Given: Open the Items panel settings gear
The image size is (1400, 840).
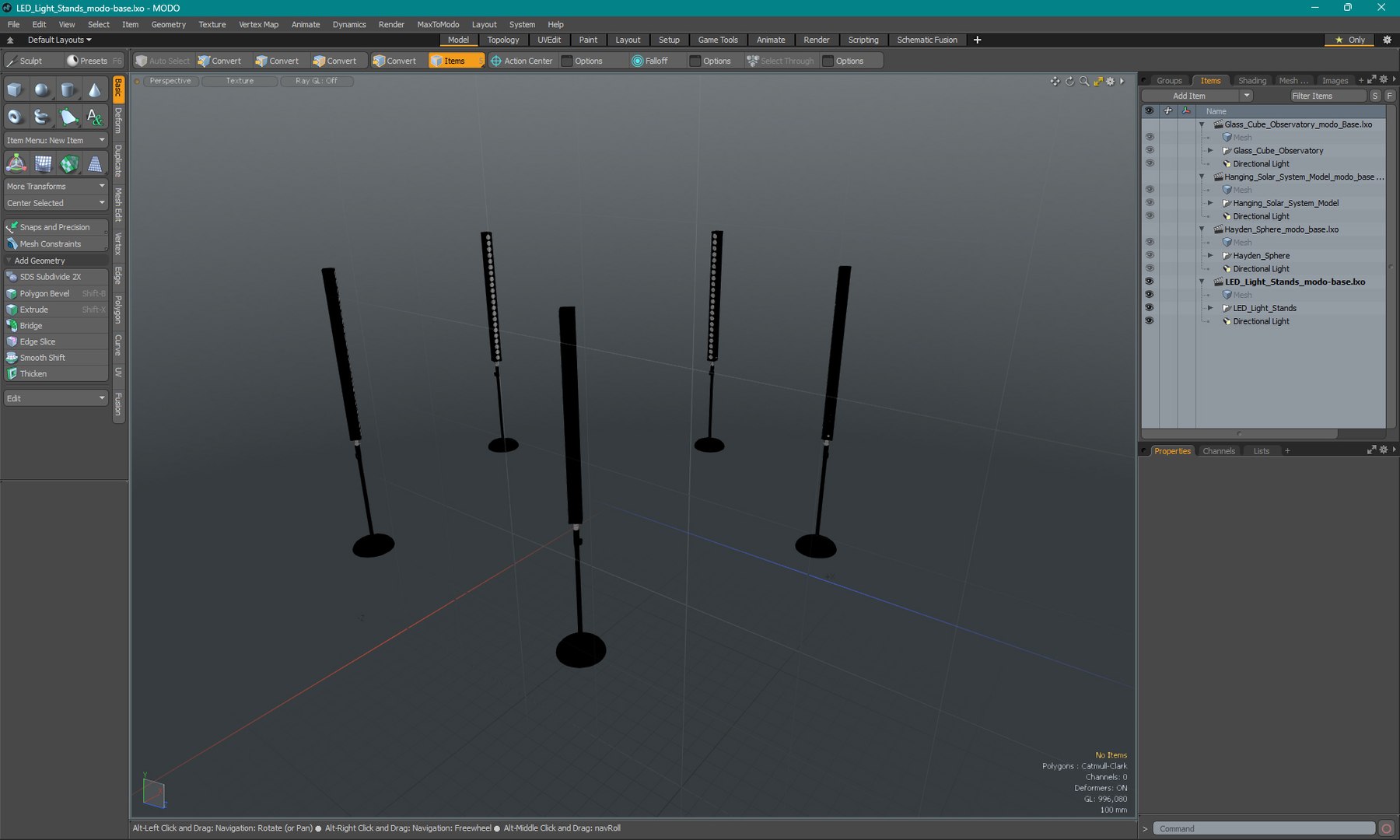Looking at the screenshot, I should click(x=1384, y=79).
